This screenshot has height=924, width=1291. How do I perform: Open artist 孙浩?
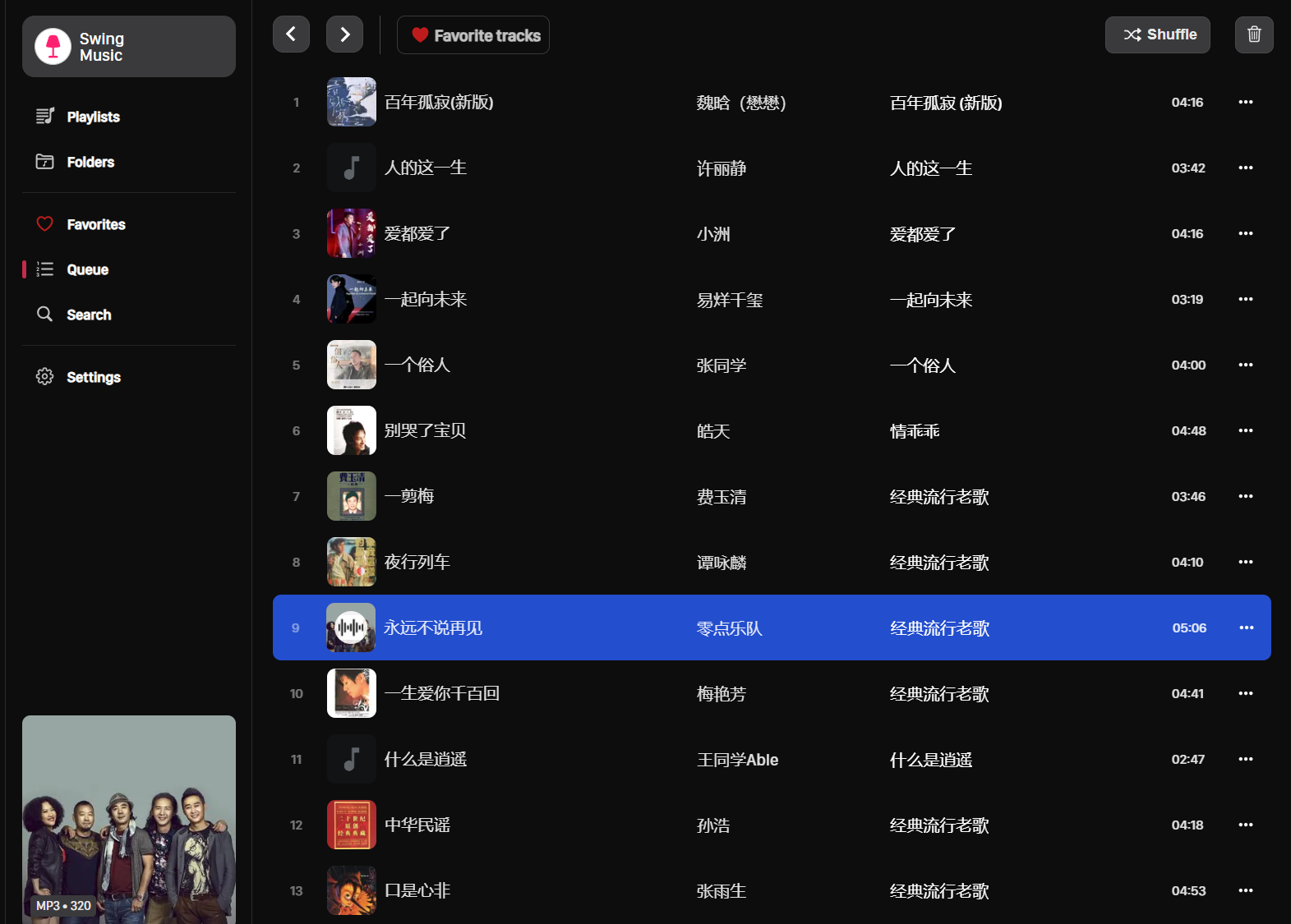pyautogui.click(x=713, y=825)
